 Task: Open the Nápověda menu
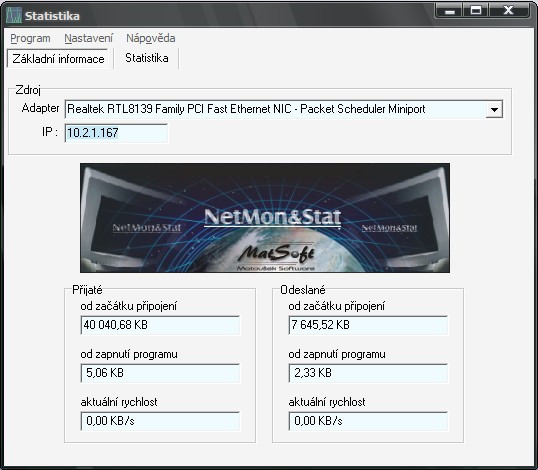pyautogui.click(x=151, y=38)
